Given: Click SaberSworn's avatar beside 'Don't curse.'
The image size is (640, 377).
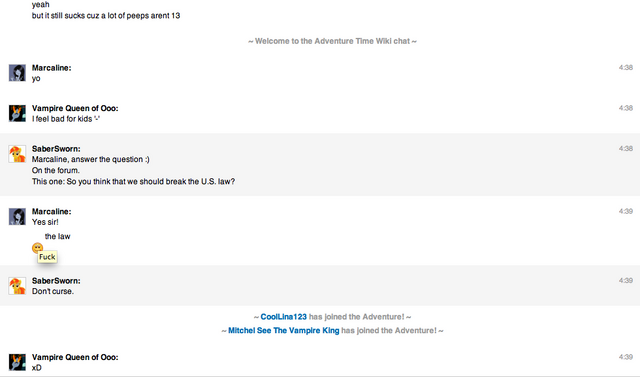Looking at the screenshot, I should tap(17, 286).
